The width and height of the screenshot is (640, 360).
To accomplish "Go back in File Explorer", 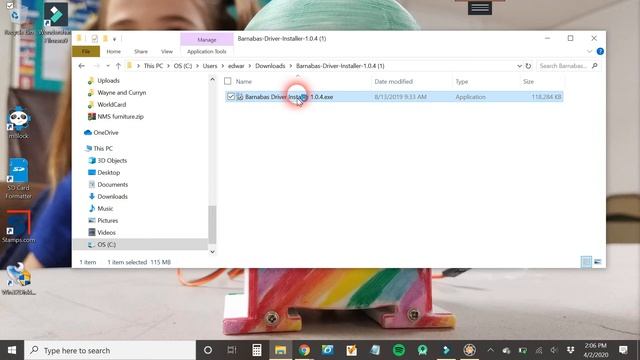I will (x=82, y=66).
